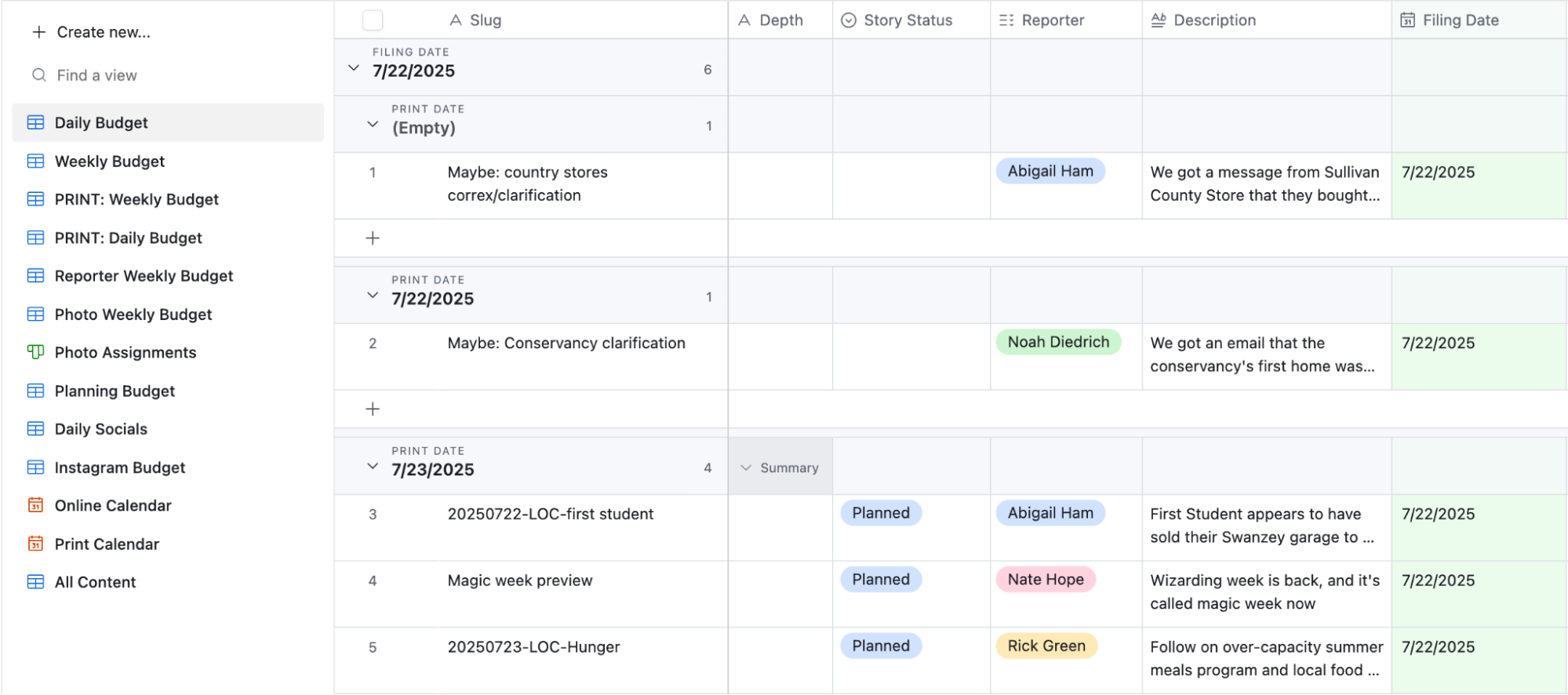Screen dimensions: 1568x695
Task: Click Abigail Ham tag in first student row
Action: tap(1050, 513)
